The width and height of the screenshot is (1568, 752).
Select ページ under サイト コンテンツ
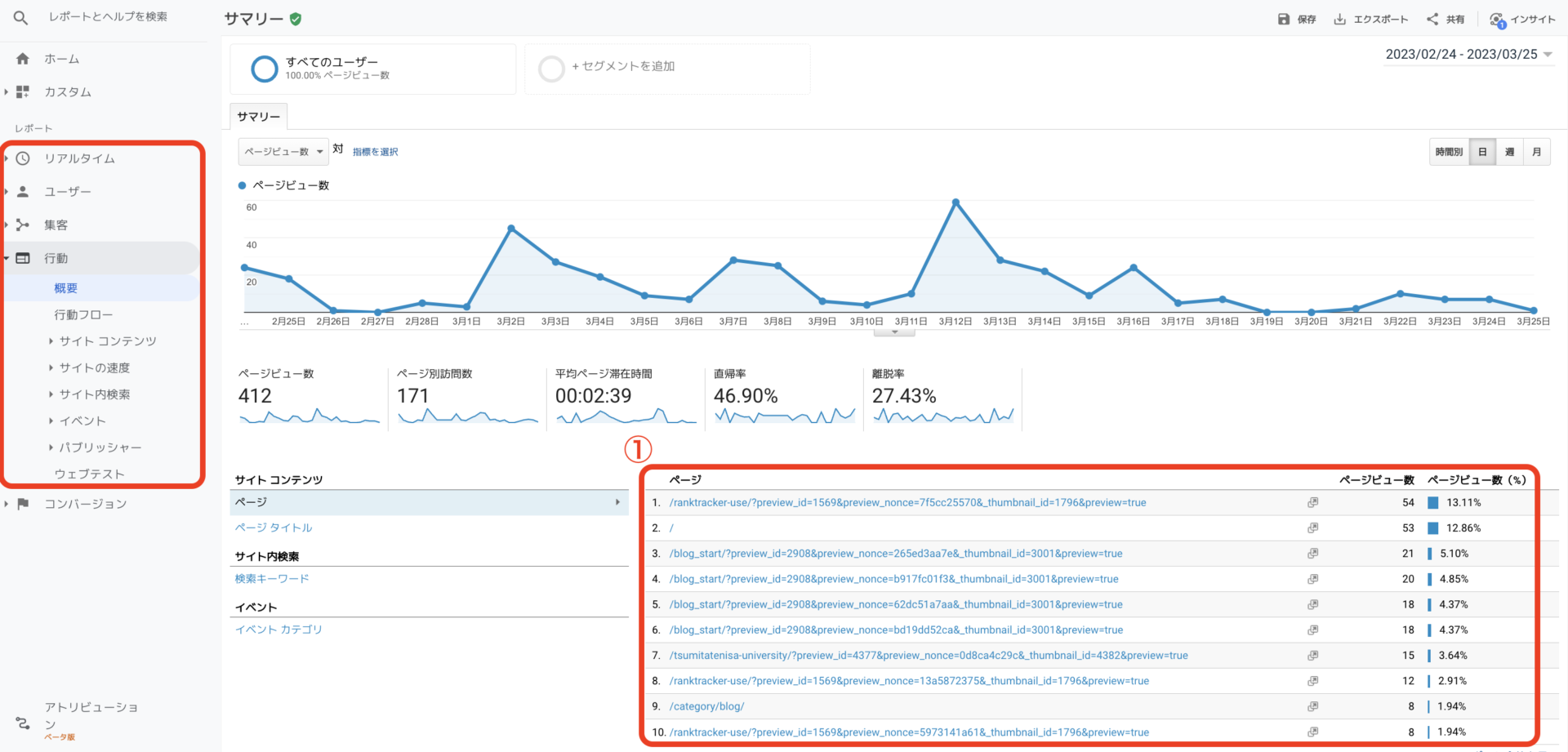pyautogui.click(x=430, y=502)
